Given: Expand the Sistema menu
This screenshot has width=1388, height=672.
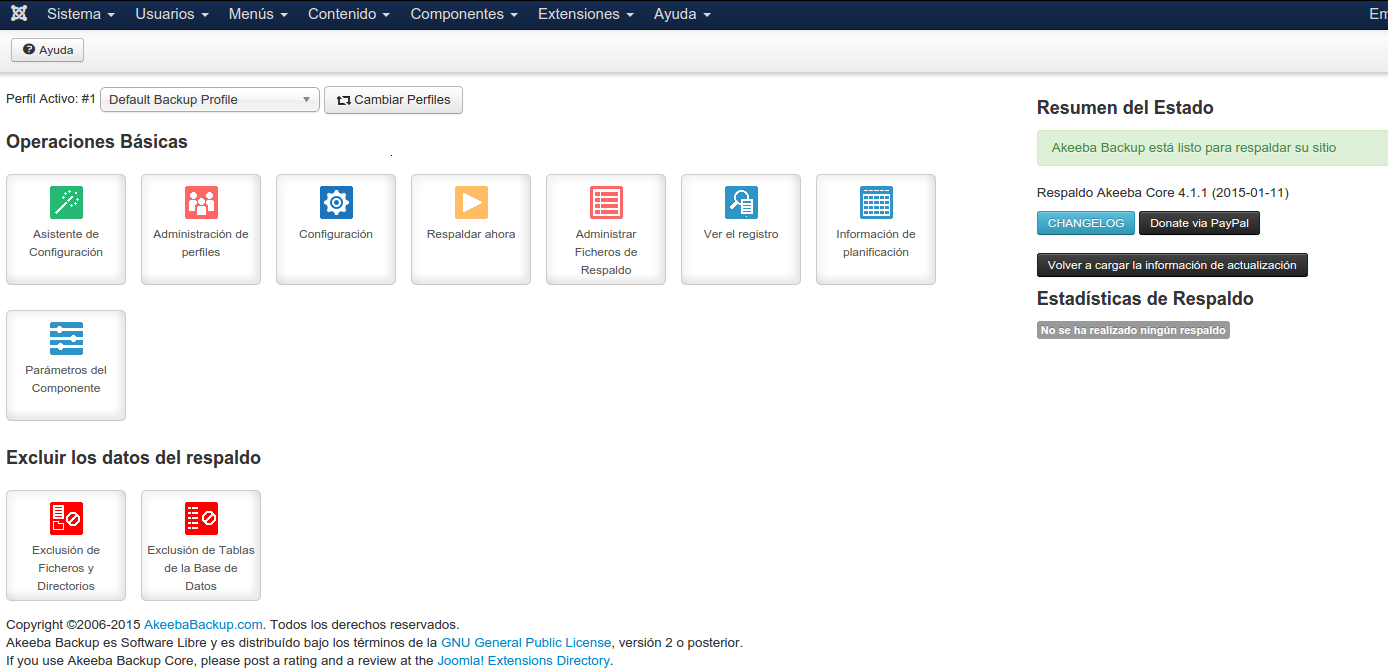Looking at the screenshot, I should (x=80, y=14).
